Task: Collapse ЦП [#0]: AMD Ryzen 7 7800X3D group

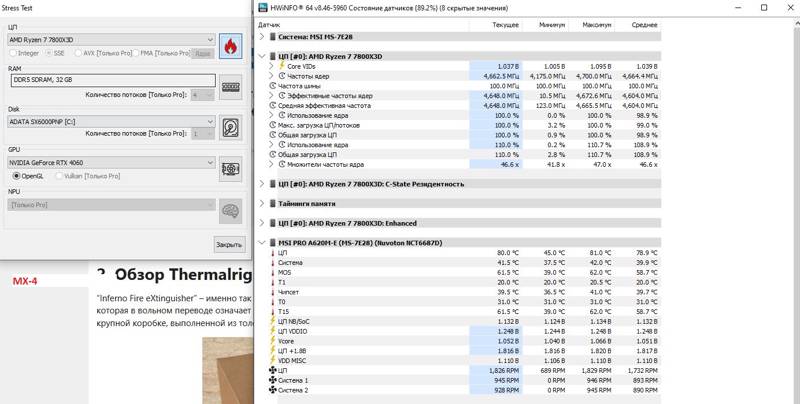Action: click(262, 56)
